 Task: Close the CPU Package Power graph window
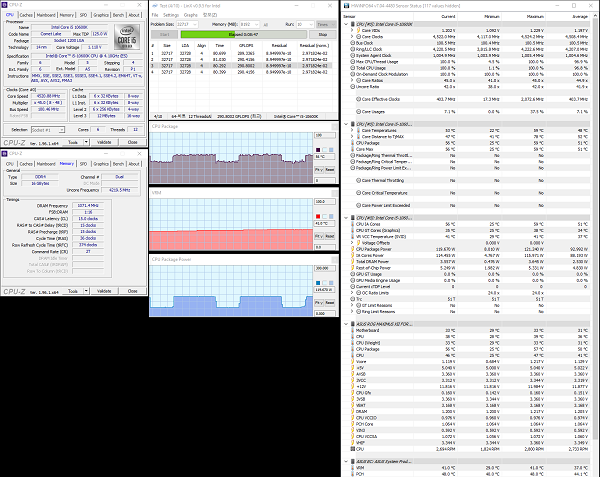(x=334, y=260)
